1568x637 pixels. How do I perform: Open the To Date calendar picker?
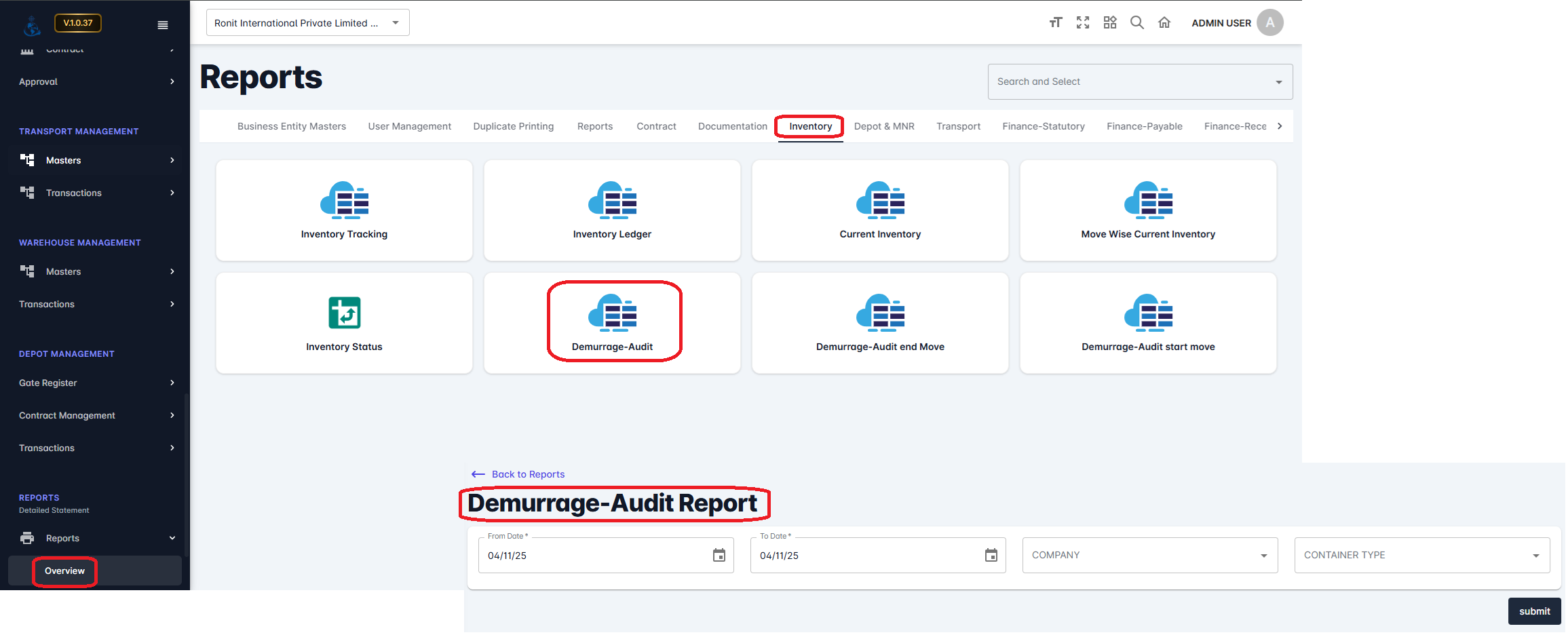pyautogui.click(x=991, y=556)
